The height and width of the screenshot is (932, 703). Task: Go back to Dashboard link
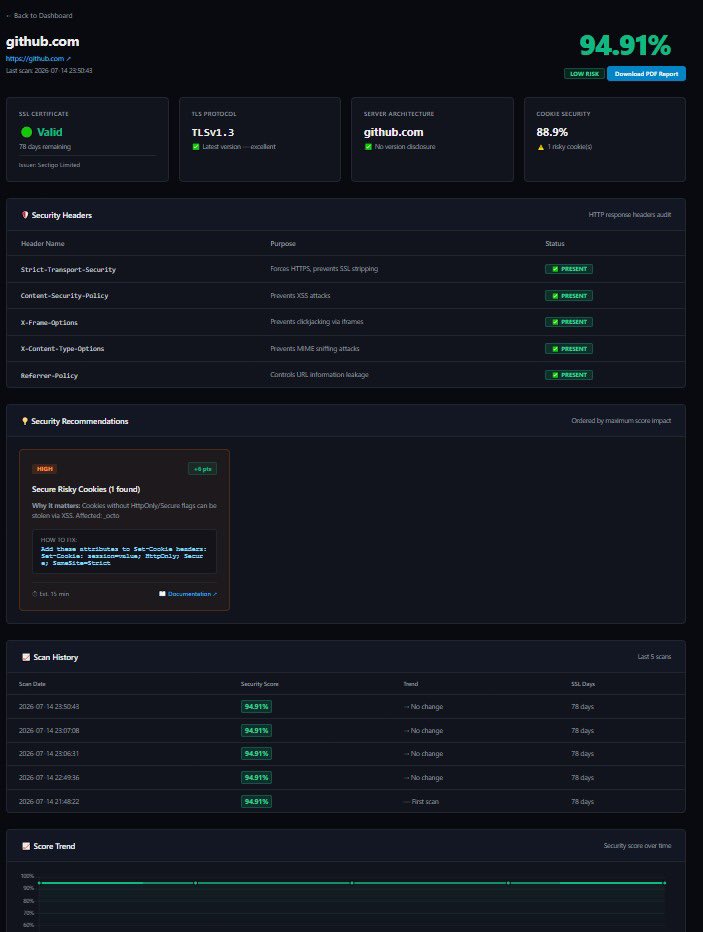click(39, 15)
